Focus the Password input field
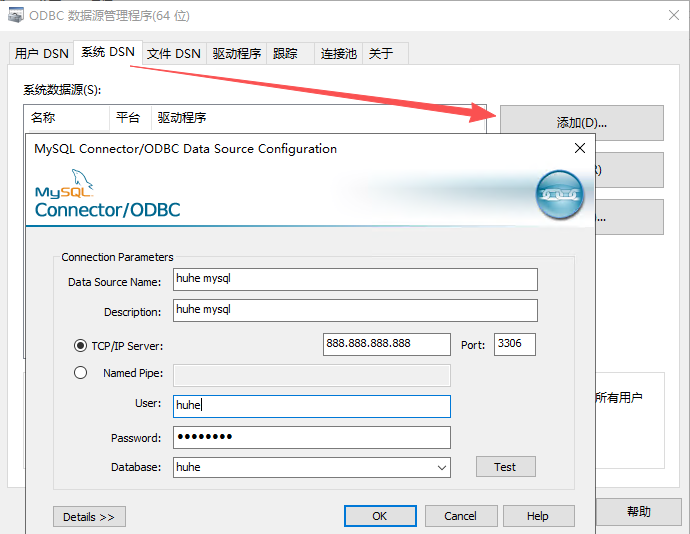 (x=312, y=437)
